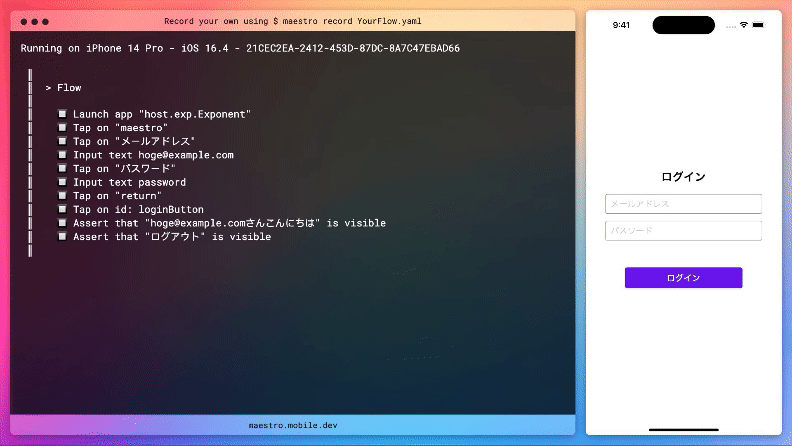Click the Wi-Fi icon in iPhone status bar
Viewport: 792px width, 446px height.
pyautogui.click(x=743, y=25)
